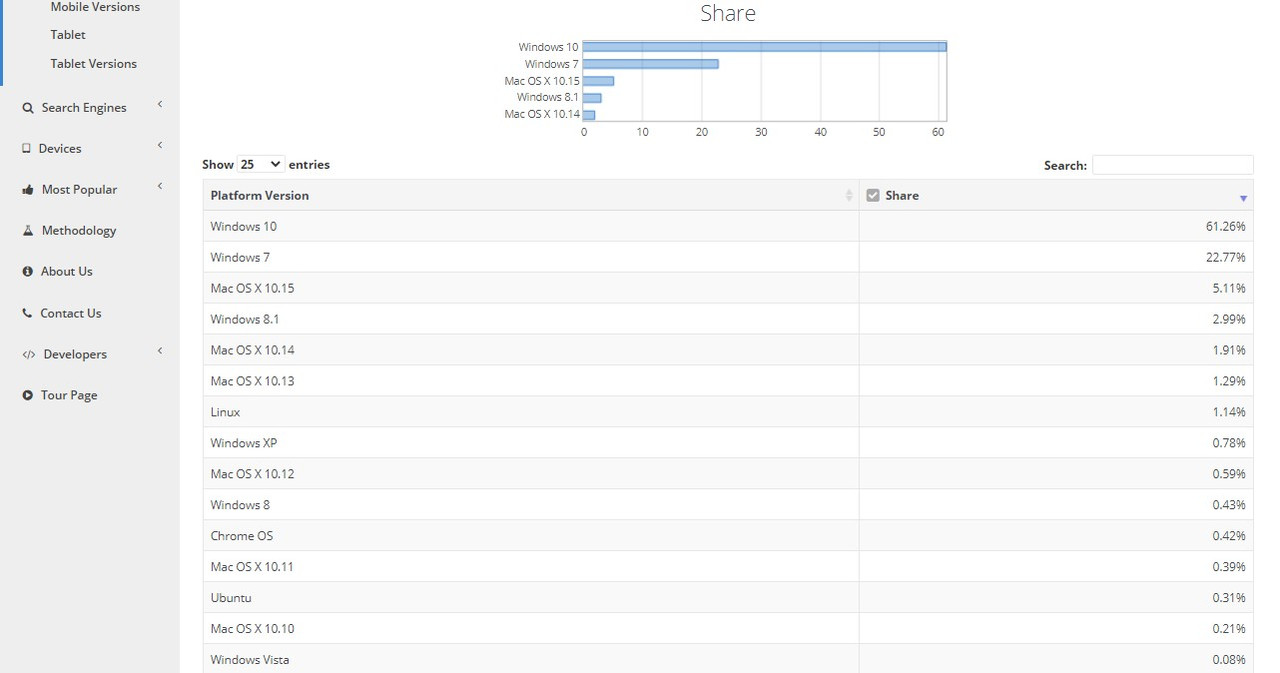Image resolution: width=1280 pixels, height=673 pixels.
Task: Select the Chrome OS table row name
Action: click(x=241, y=537)
